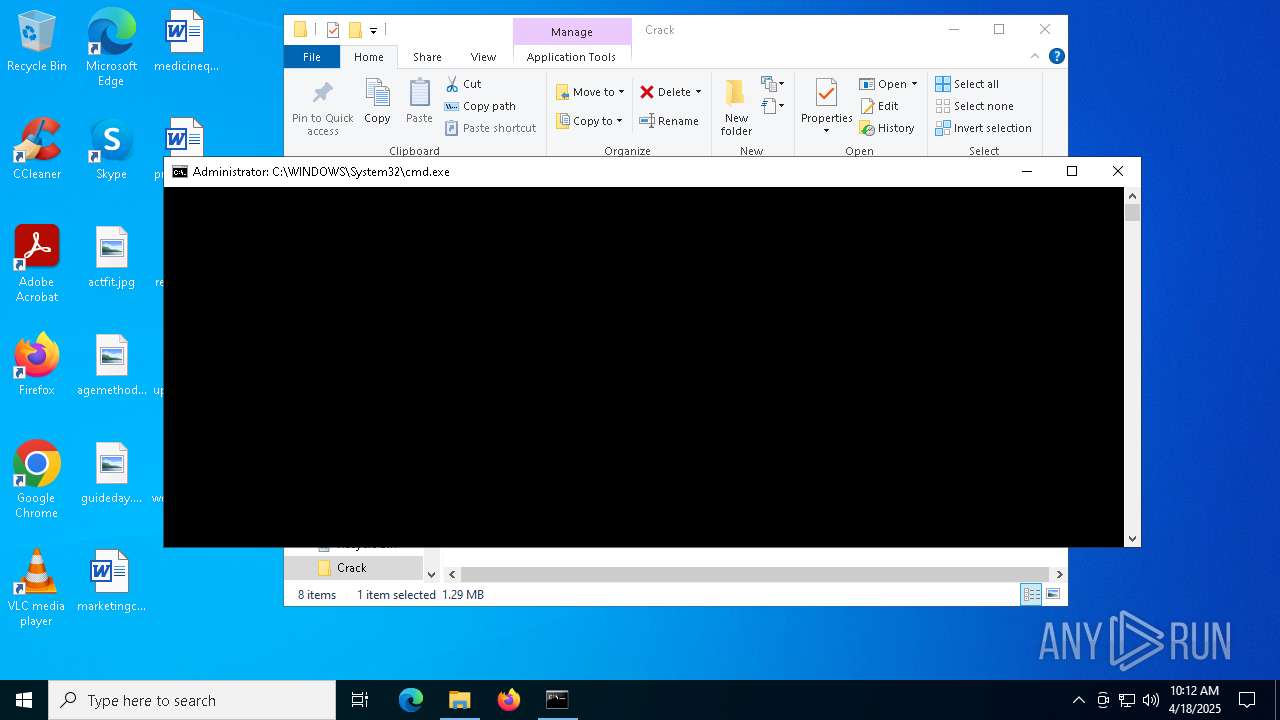This screenshot has height=720, width=1280.
Task: Open the Easy access dropdown in ribbon
Action: click(x=773, y=105)
